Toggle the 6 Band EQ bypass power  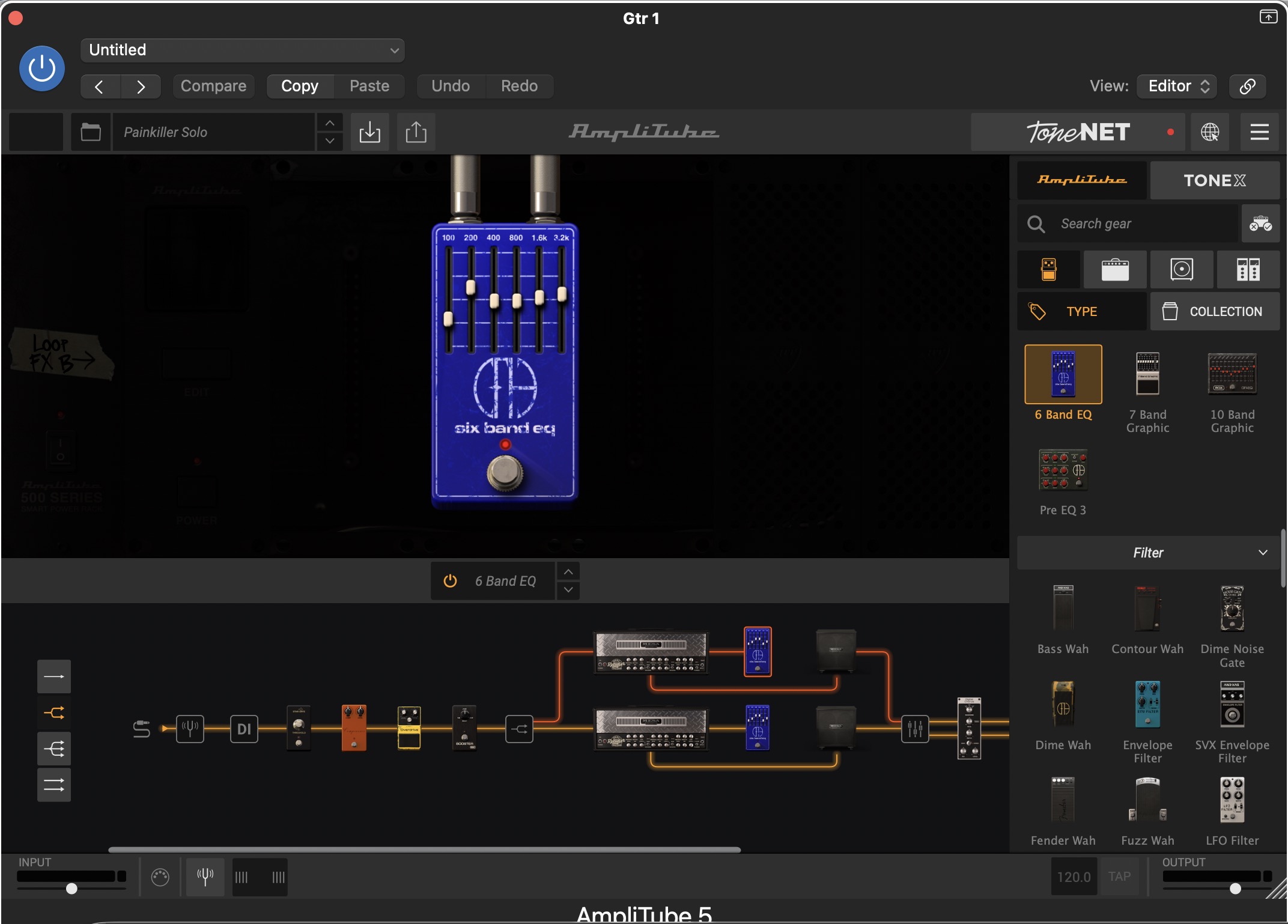[450, 581]
